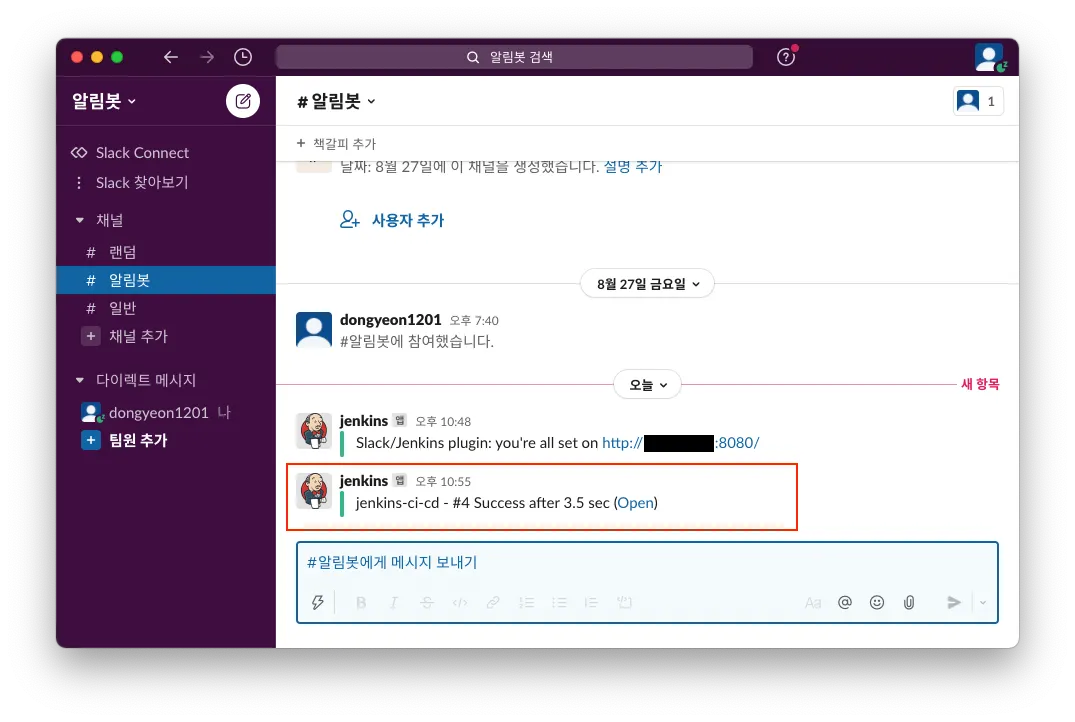Open the profile avatar in title bar
The height and width of the screenshot is (722, 1075).
pos(989,58)
